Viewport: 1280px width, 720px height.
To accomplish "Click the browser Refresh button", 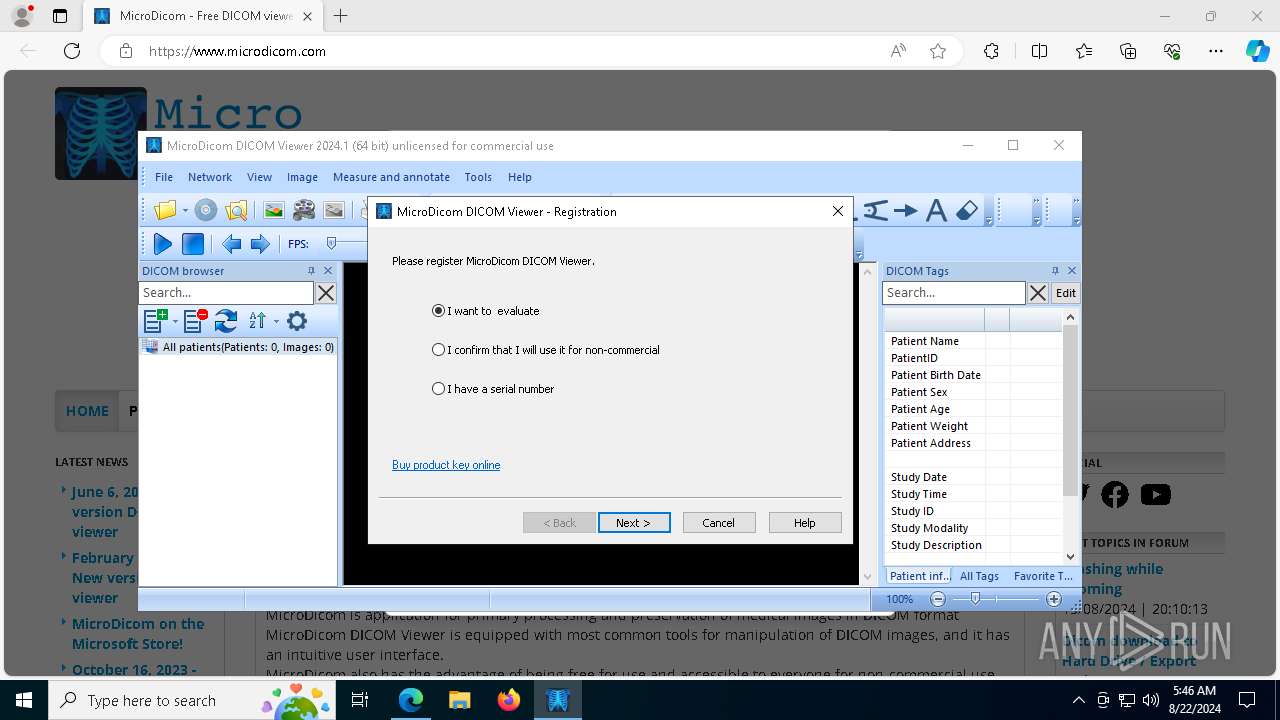I will pyautogui.click(x=72, y=51).
